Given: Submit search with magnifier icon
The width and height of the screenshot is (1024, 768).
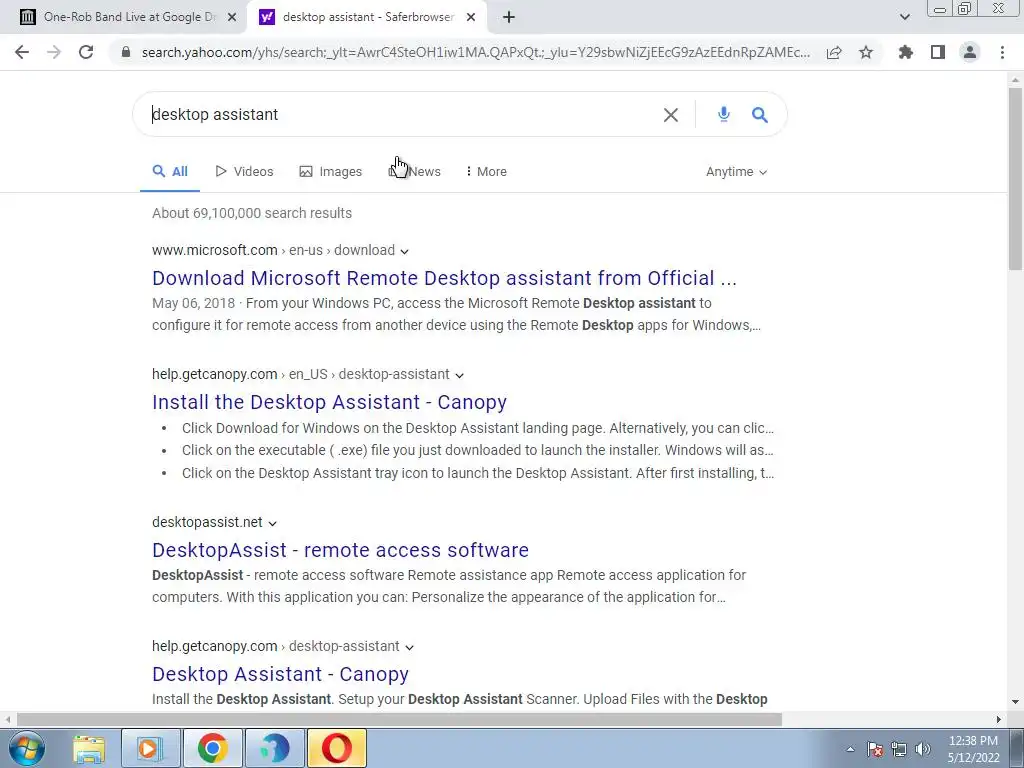Looking at the screenshot, I should point(760,115).
